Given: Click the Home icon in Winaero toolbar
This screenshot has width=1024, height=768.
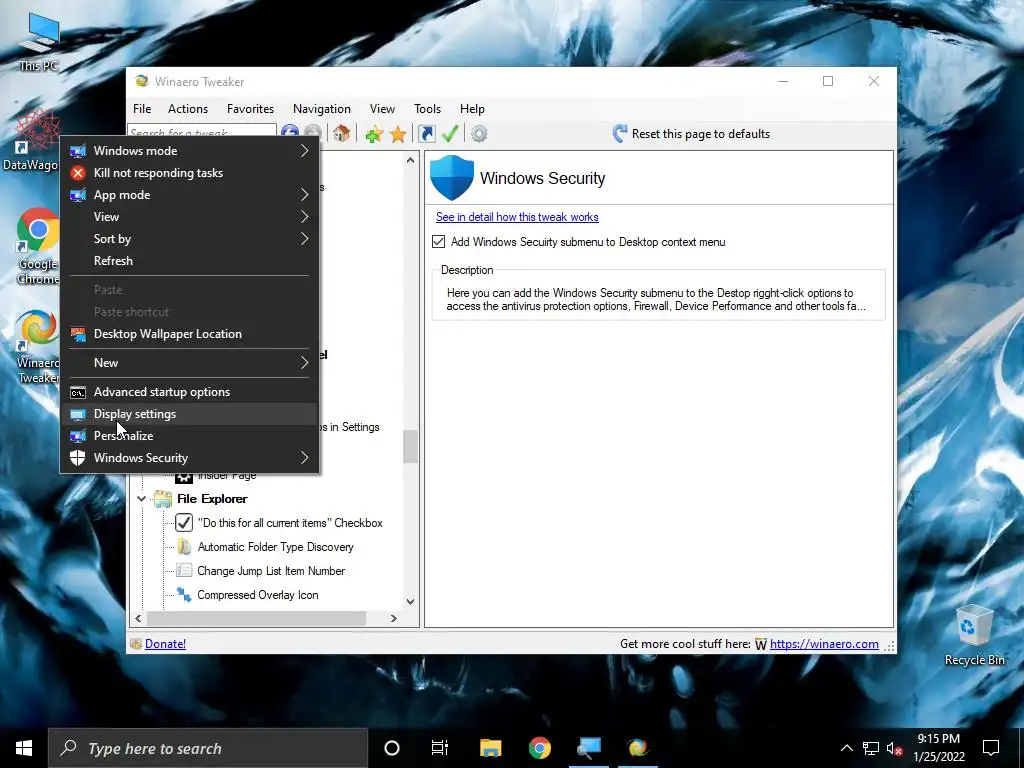Looking at the screenshot, I should point(341,133).
